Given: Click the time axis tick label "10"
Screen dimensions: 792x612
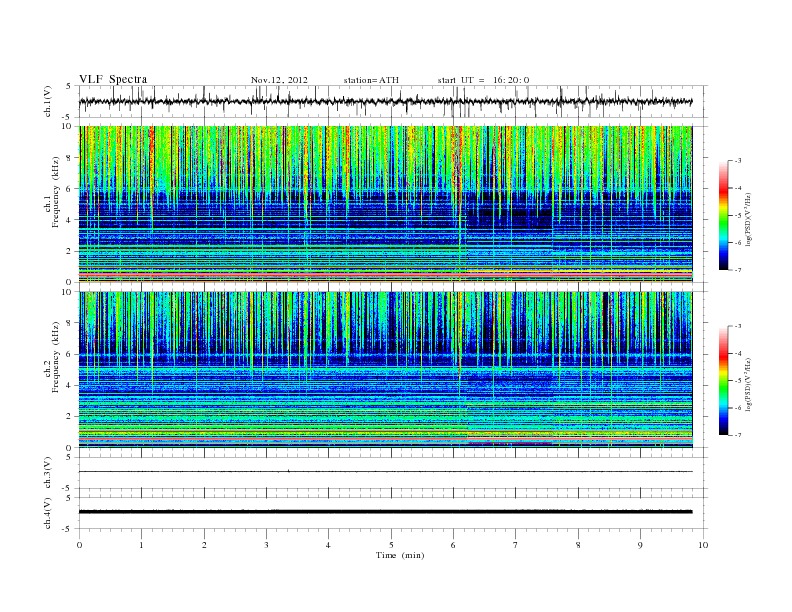Looking at the screenshot, I should (703, 545).
